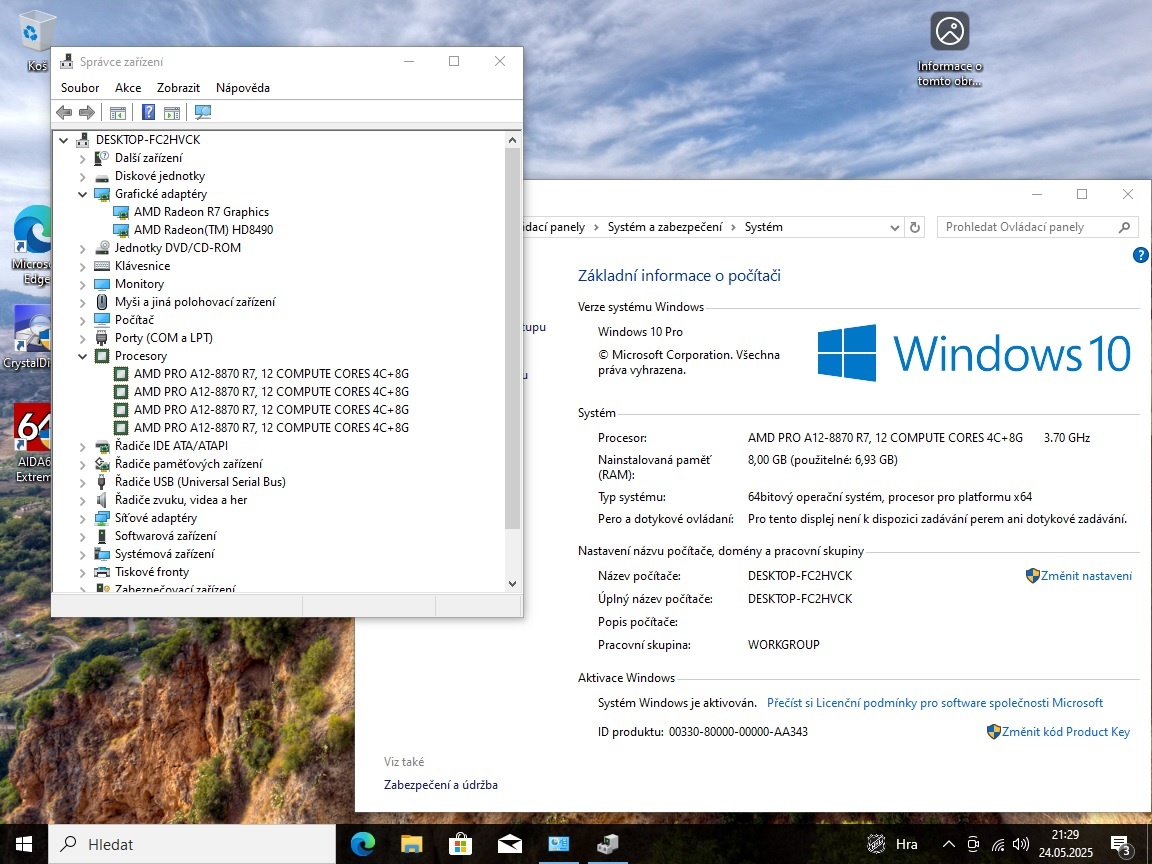Expand the 'Další zařízení' node
Image resolution: width=1152 pixels, height=864 pixels.
tap(82, 158)
